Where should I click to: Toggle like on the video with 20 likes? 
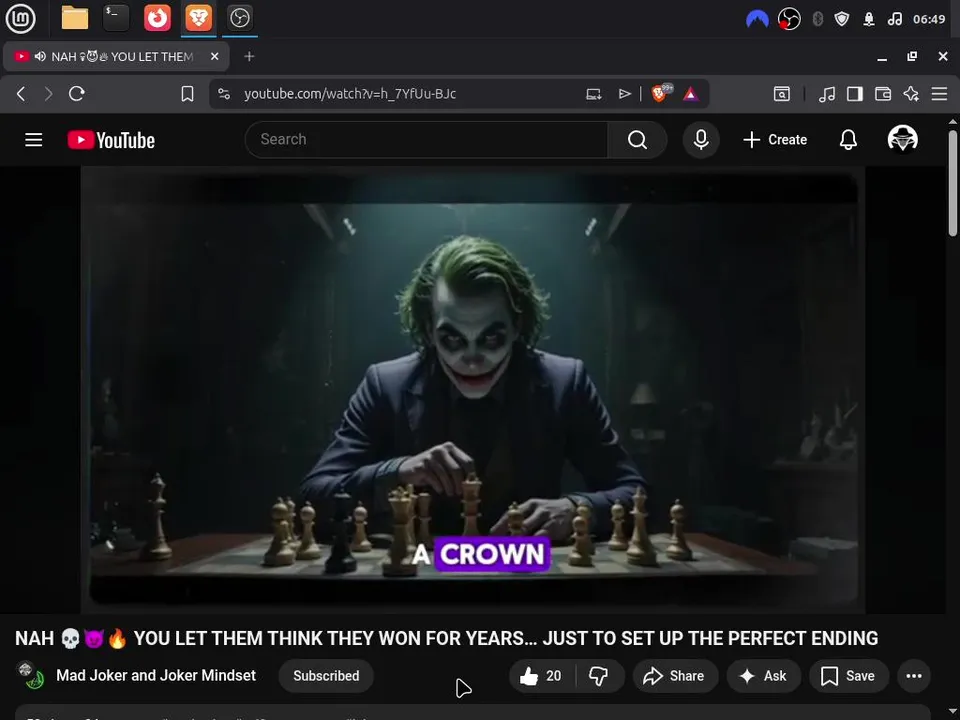coord(541,676)
